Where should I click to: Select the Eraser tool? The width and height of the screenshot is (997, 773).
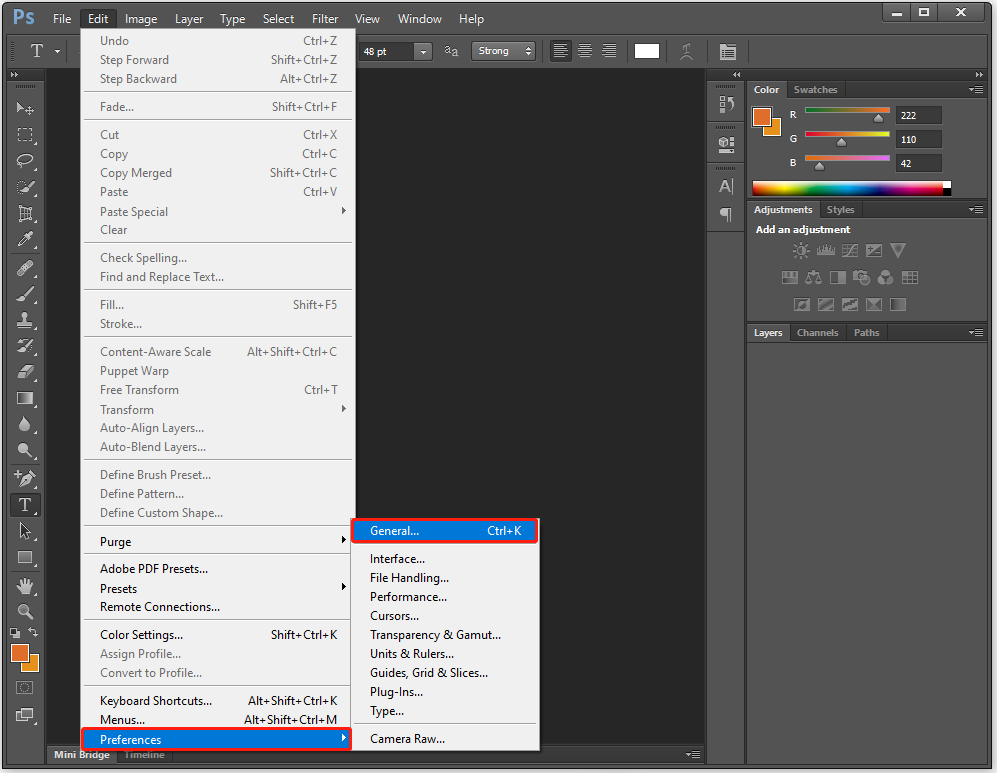pyautogui.click(x=25, y=372)
